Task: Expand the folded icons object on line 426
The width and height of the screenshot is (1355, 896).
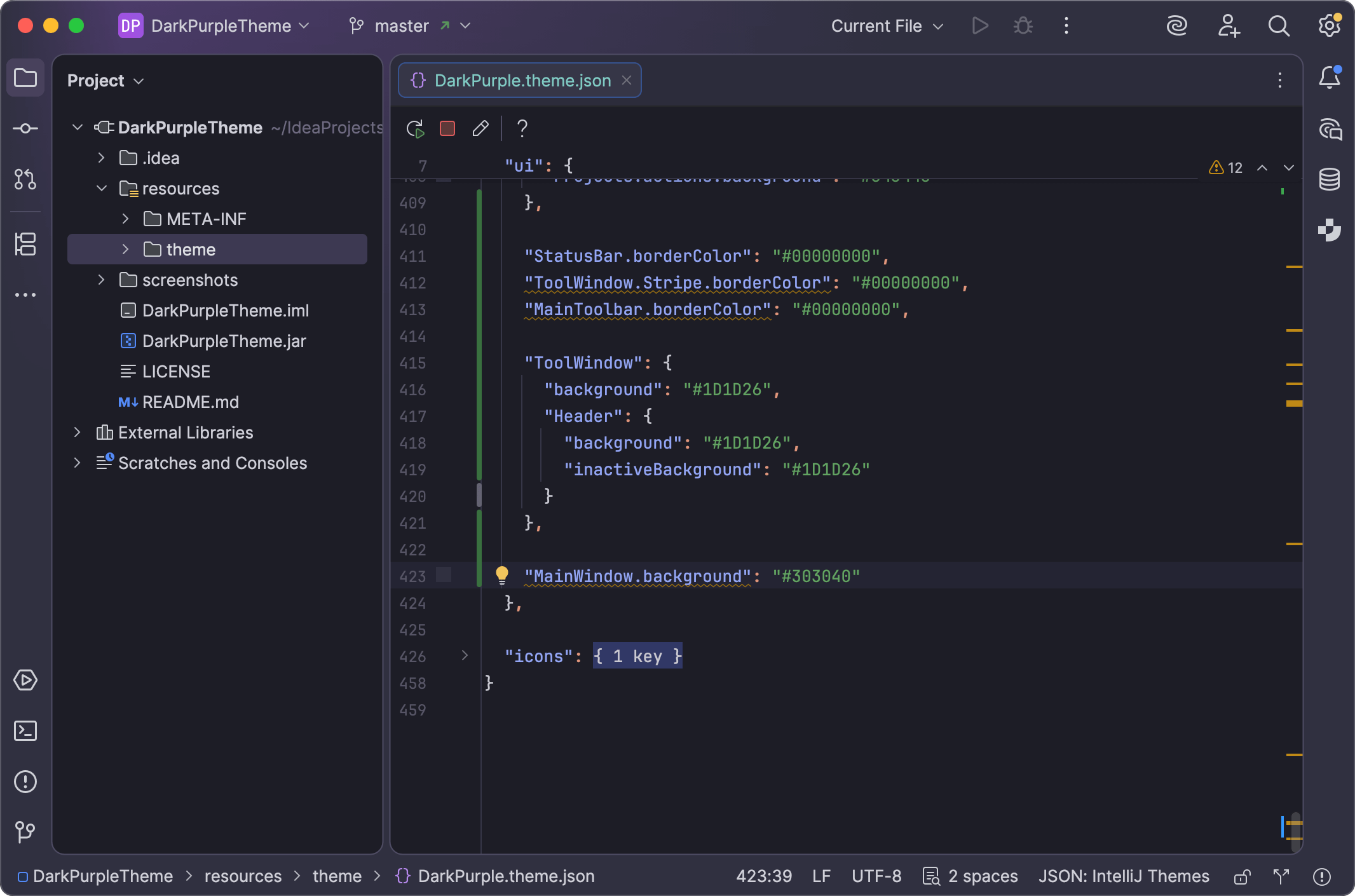Action: pyautogui.click(x=466, y=656)
